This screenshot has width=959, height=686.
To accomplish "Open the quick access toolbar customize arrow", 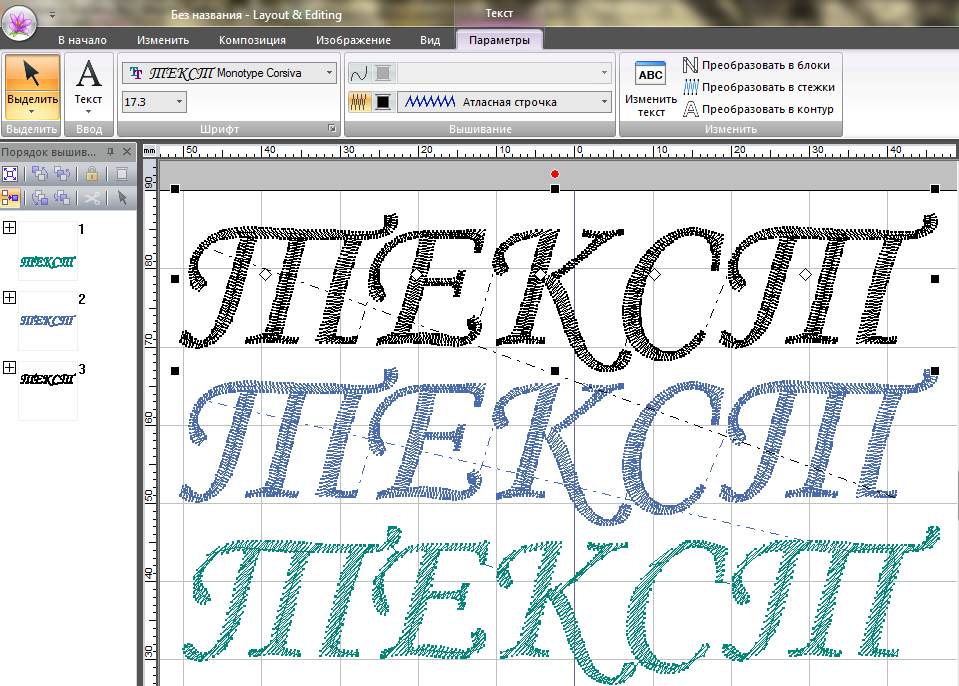I will 52,15.
